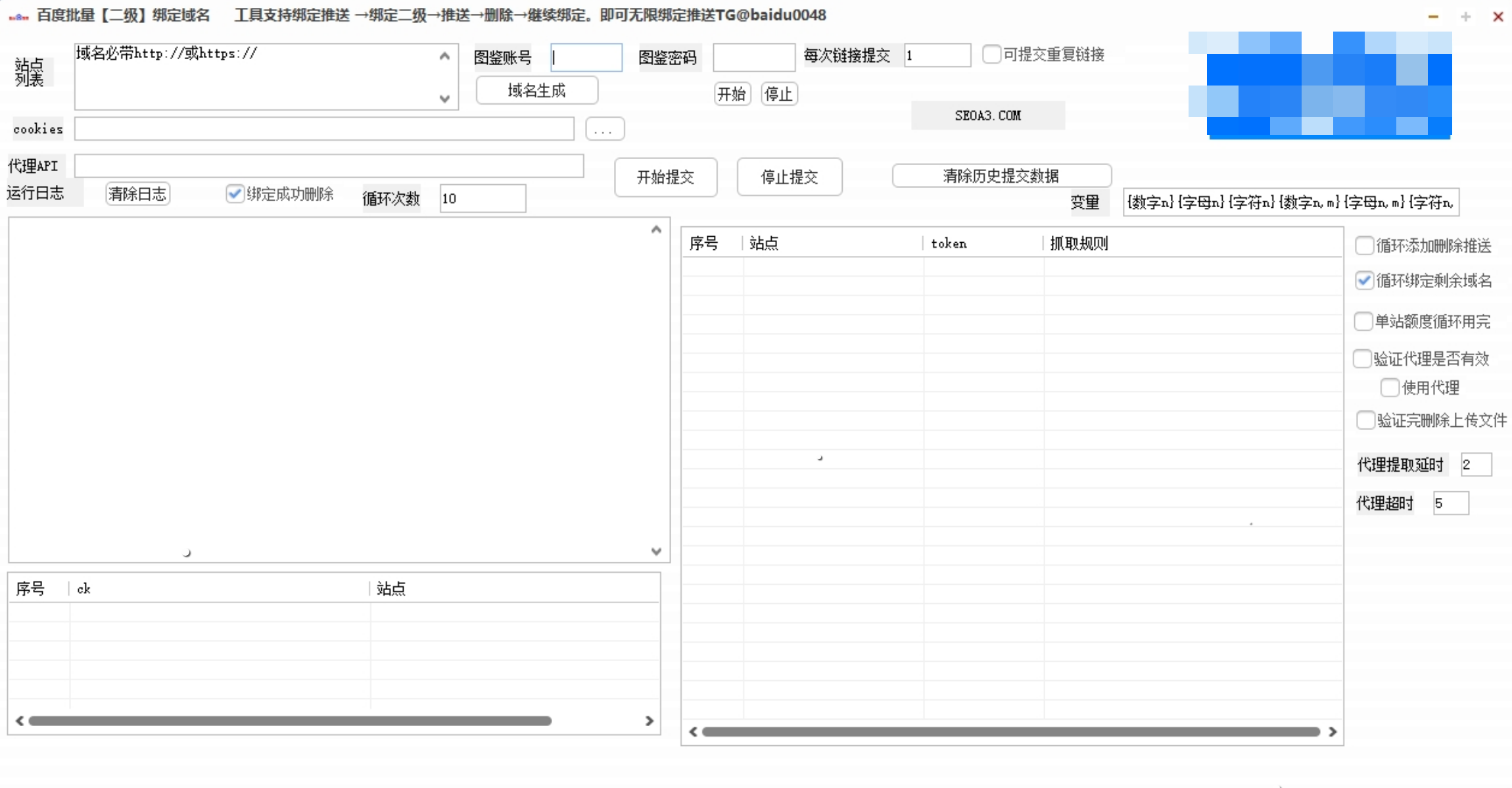This screenshot has width=1512, height=788.
Task: Click the 开始提交 button
Action: (665, 177)
